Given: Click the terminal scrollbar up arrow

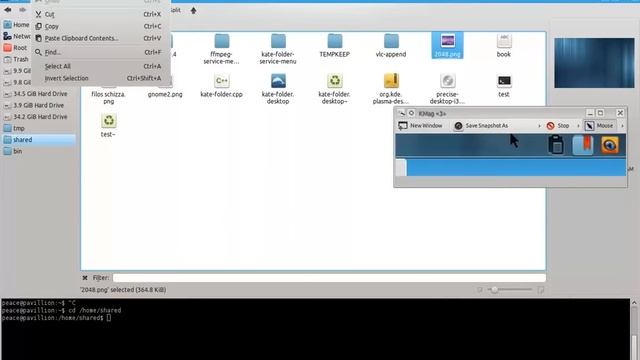Looking at the screenshot, I should click(x=634, y=303).
